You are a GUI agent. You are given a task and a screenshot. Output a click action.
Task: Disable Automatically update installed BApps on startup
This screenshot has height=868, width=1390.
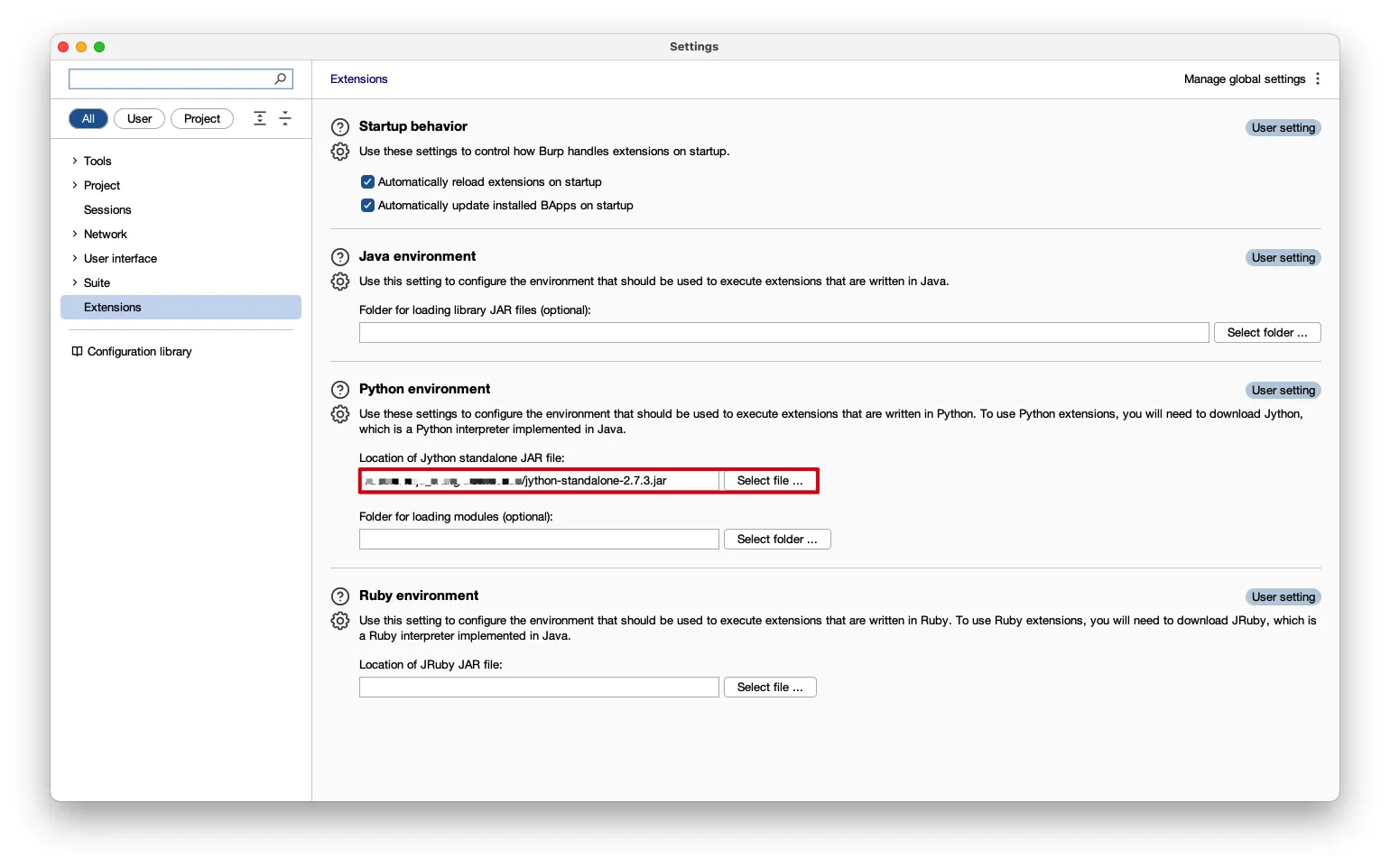(367, 206)
